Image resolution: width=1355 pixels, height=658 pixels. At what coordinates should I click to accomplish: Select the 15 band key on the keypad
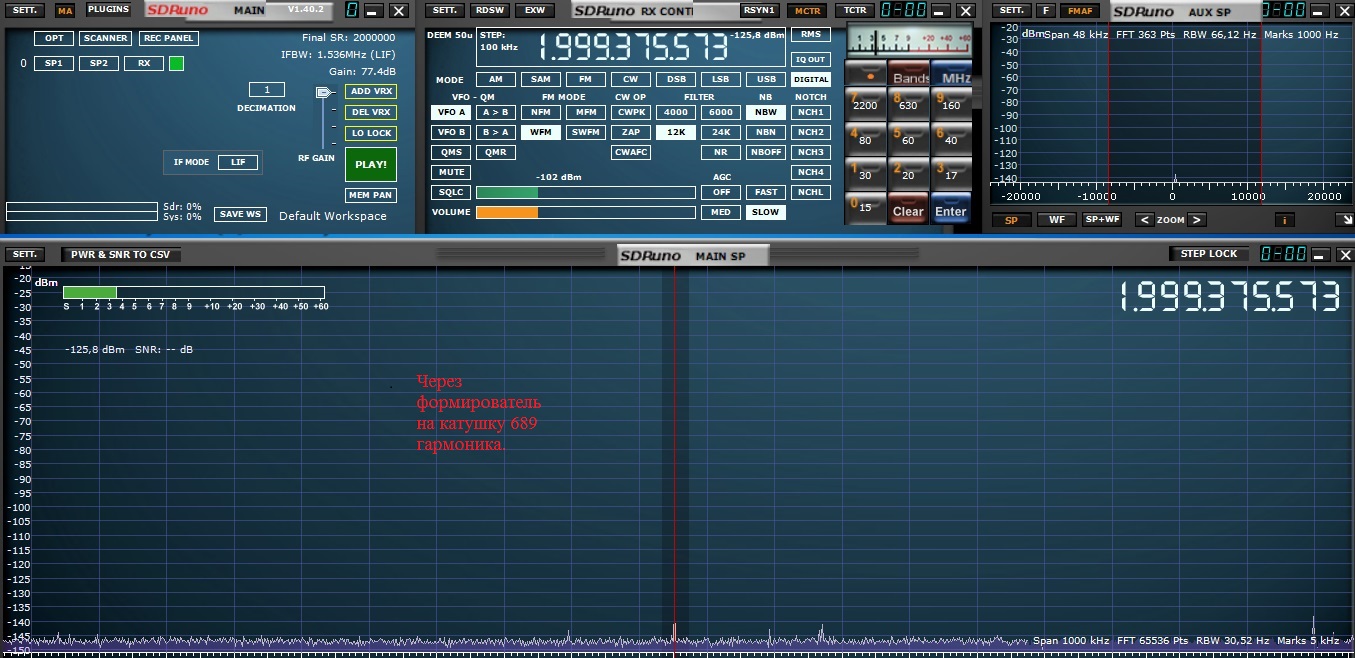[x=866, y=208]
